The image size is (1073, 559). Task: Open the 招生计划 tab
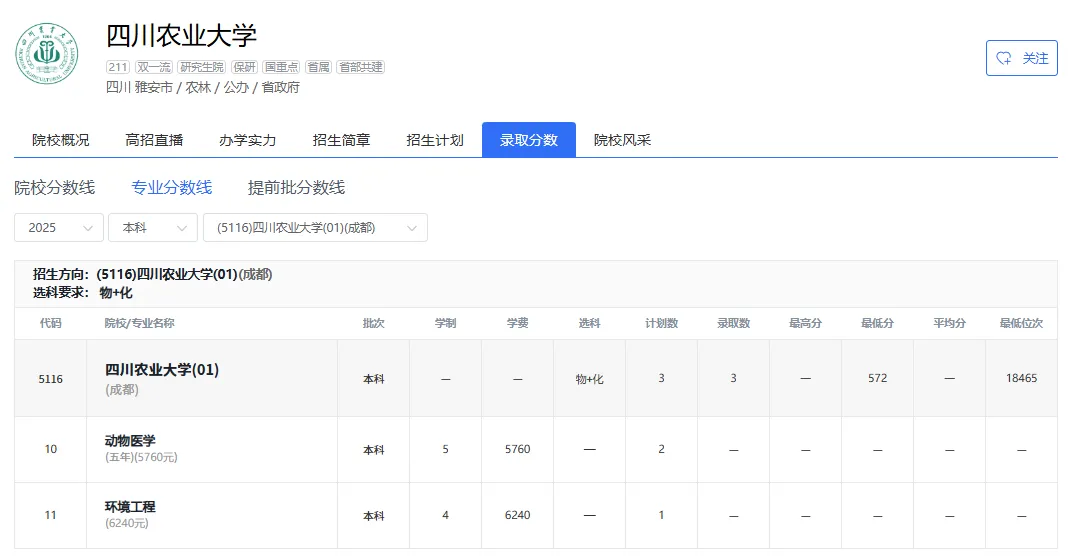(x=435, y=140)
